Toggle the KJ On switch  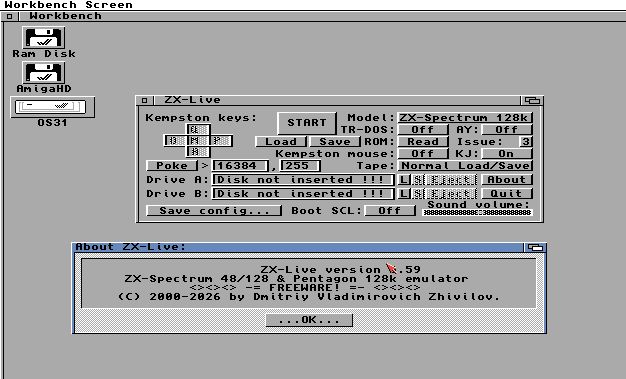(x=507, y=154)
